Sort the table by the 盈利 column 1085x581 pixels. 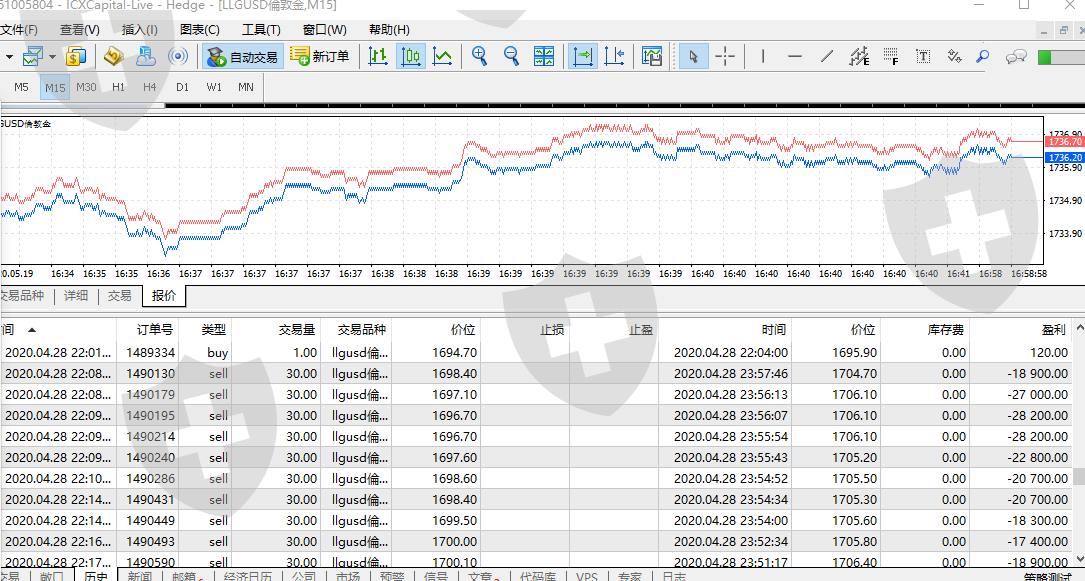[x=1053, y=329]
